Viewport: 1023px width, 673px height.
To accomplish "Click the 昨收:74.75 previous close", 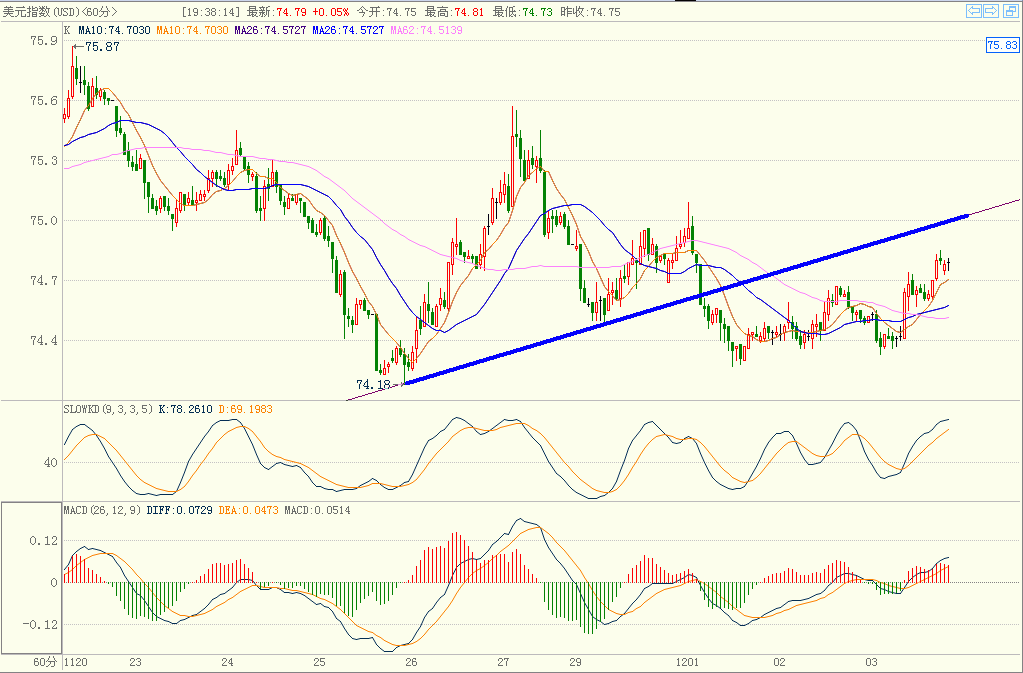I will (590, 12).
